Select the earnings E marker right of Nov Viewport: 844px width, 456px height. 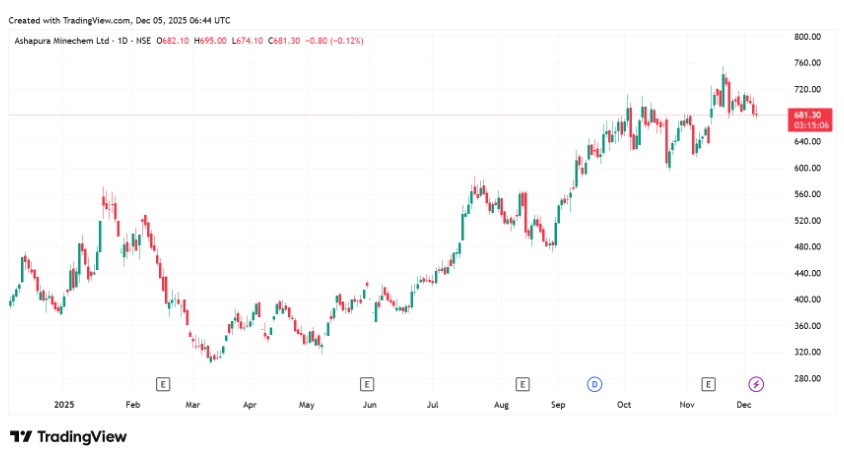point(709,384)
